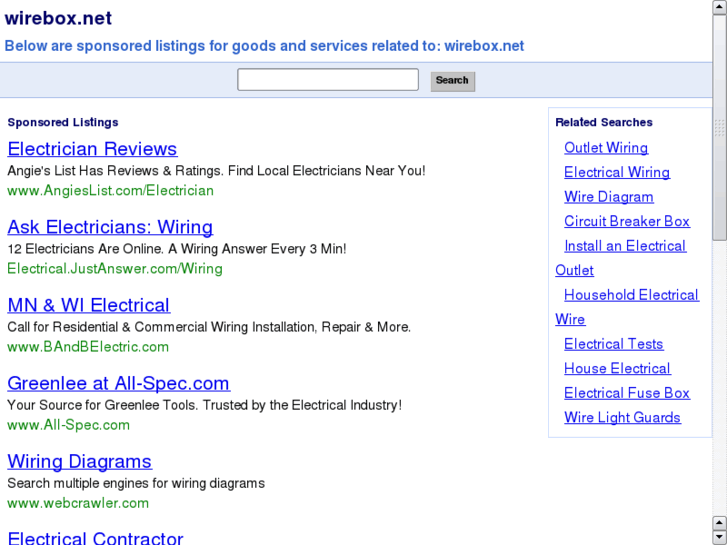The image size is (727, 545).
Task: Click the Related Searches heading
Action: [x=604, y=122]
